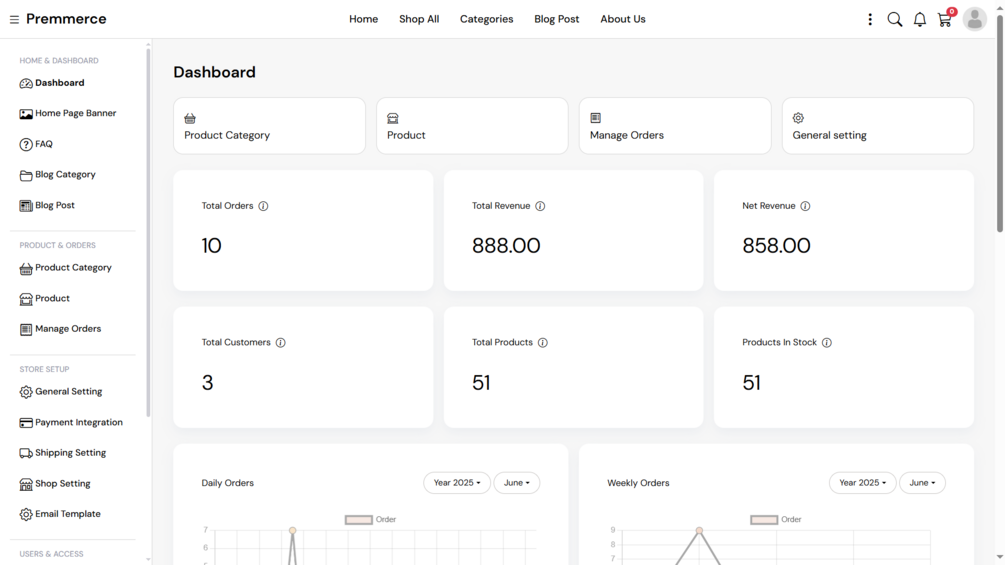Open Manage Orders label in the sidebar

point(68,329)
